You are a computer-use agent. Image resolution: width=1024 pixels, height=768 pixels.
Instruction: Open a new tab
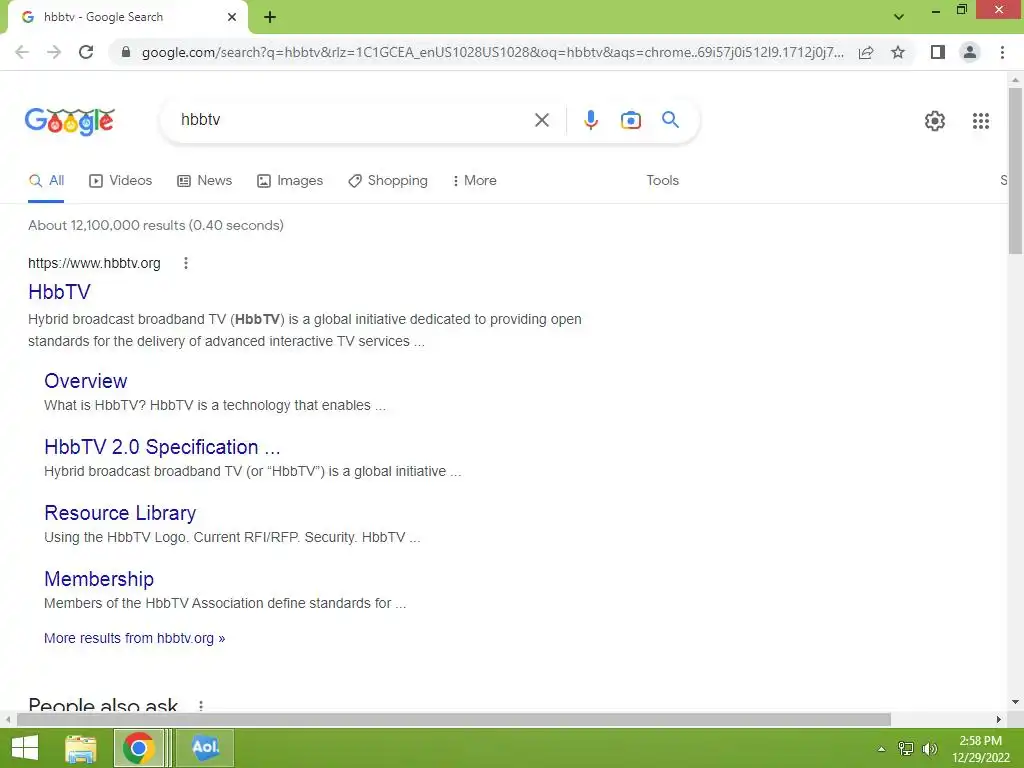click(270, 17)
